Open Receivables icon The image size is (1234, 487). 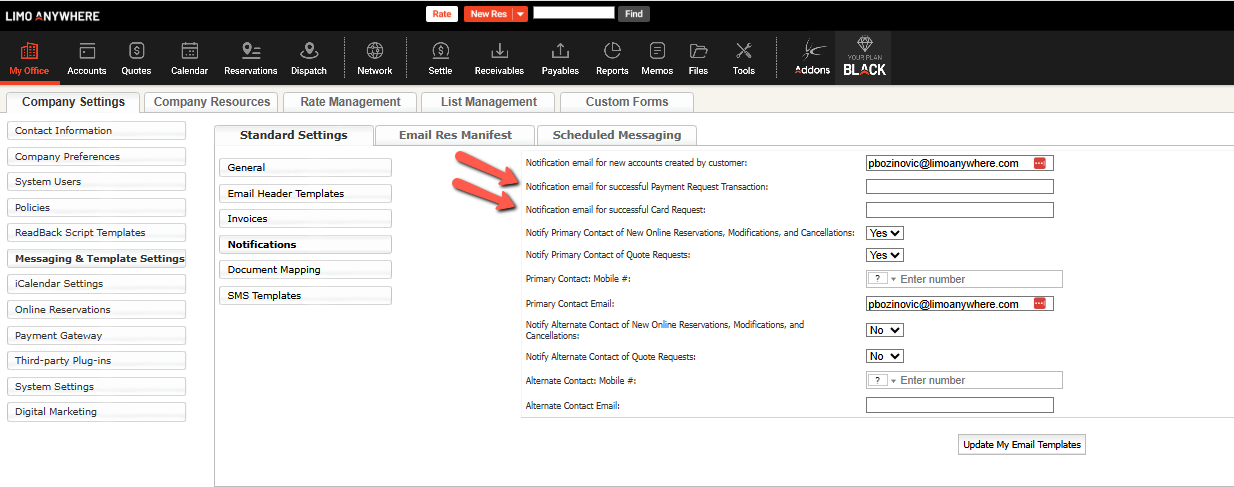coord(499,58)
